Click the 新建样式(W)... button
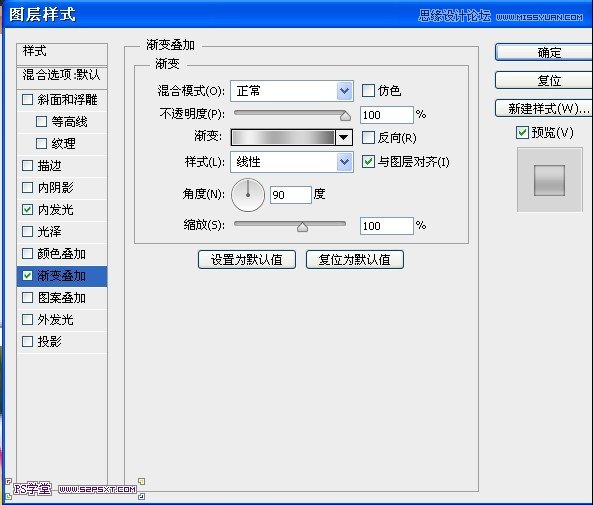This screenshot has height=505, width=593. pos(544,109)
